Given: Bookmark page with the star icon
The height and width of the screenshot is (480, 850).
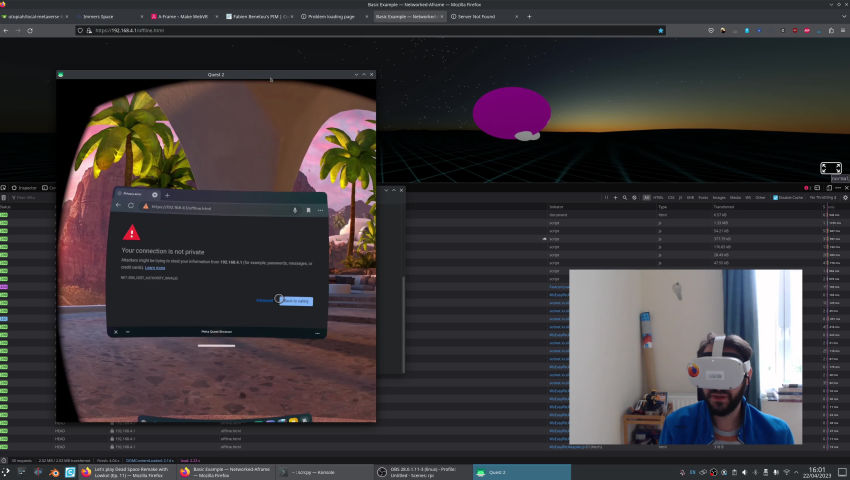Looking at the screenshot, I should pos(660,30).
